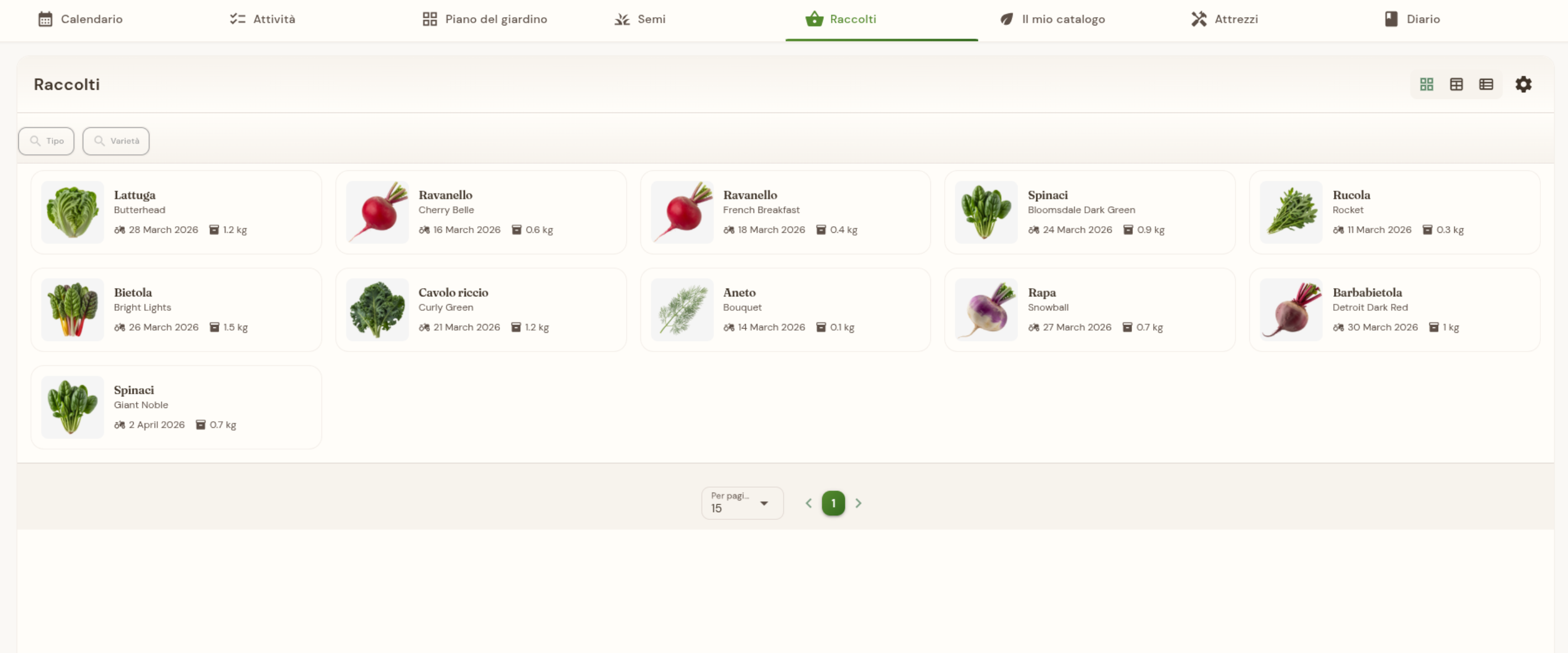Open the Calendario tab

click(80, 19)
